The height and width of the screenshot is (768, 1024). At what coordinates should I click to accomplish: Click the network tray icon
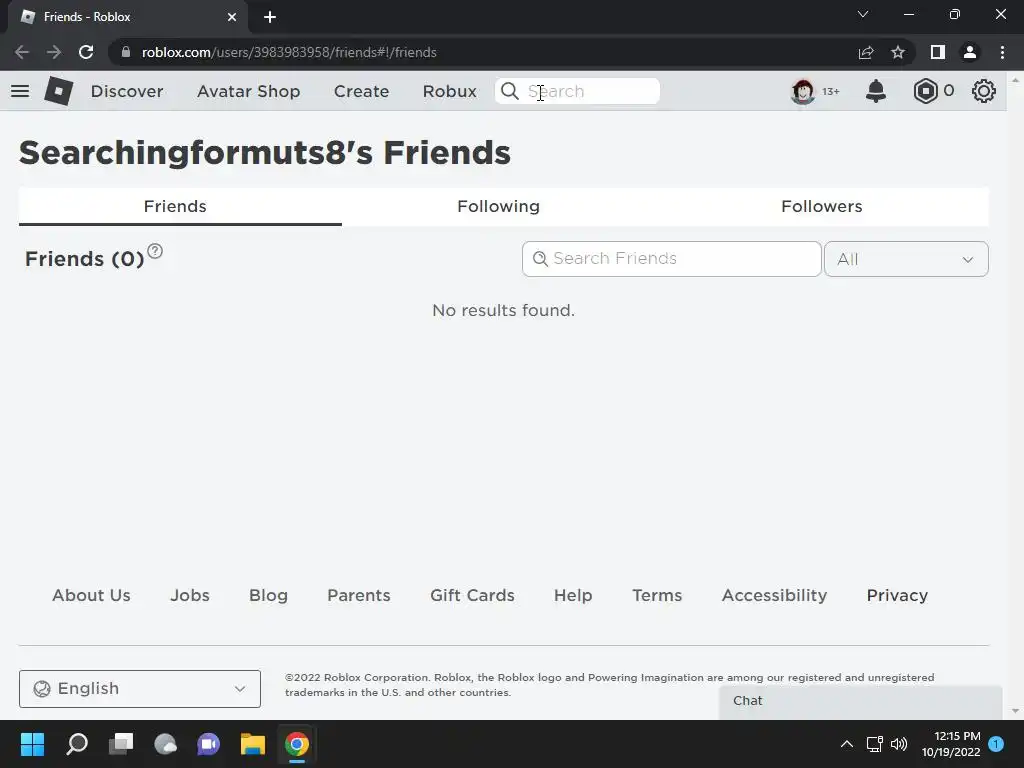[x=874, y=744]
